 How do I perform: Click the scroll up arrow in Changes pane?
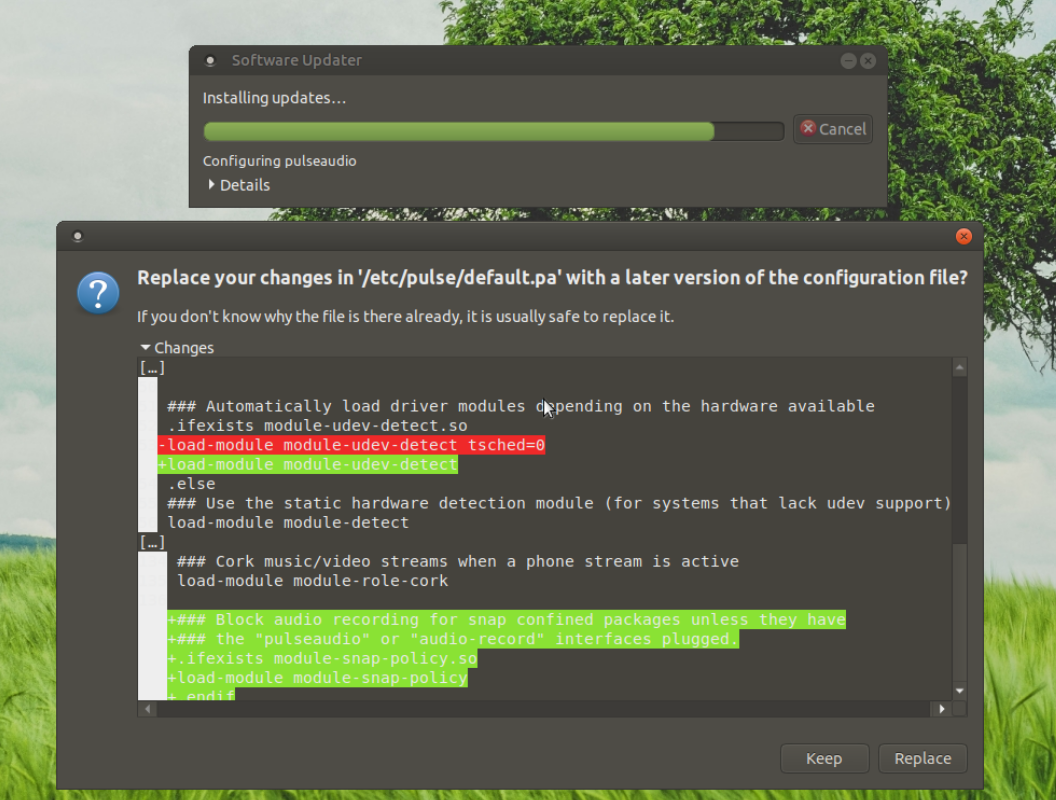960,368
